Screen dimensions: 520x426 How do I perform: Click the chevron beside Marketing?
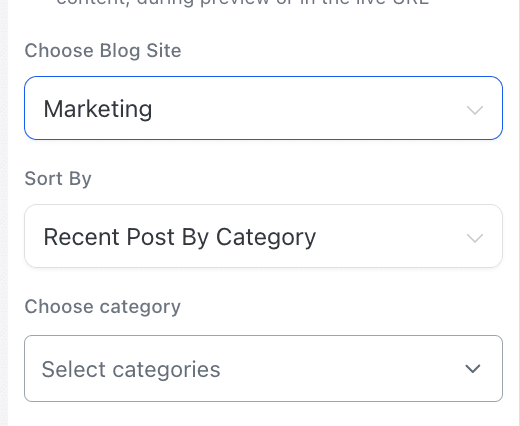pyautogui.click(x=475, y=110)
